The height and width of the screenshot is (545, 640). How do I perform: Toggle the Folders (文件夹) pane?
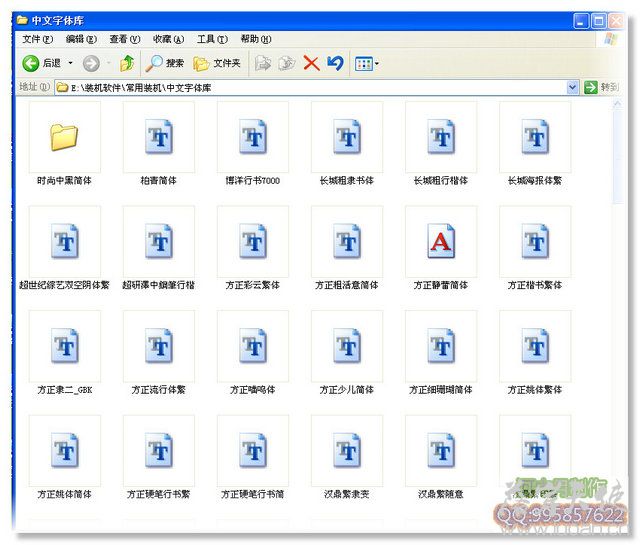pyautogui.click(x=217, y=63)
